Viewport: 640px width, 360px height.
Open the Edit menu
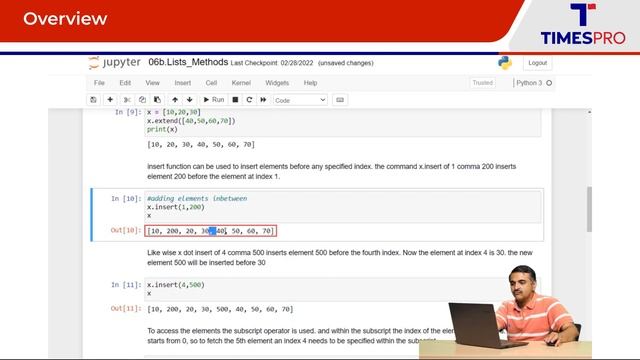click(125, 83)
